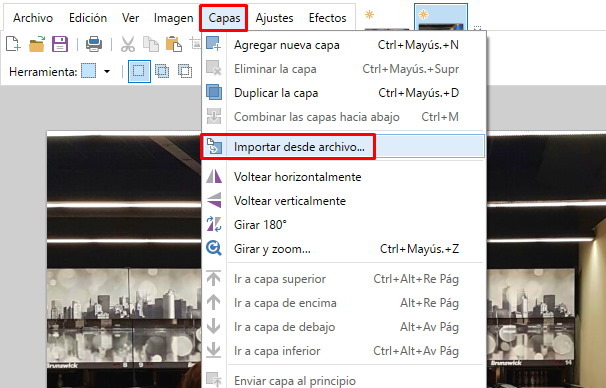The image size is (606, 388).
Task: Select the highlighted image thumbnail tab
Action: click(x=441, y=17)
